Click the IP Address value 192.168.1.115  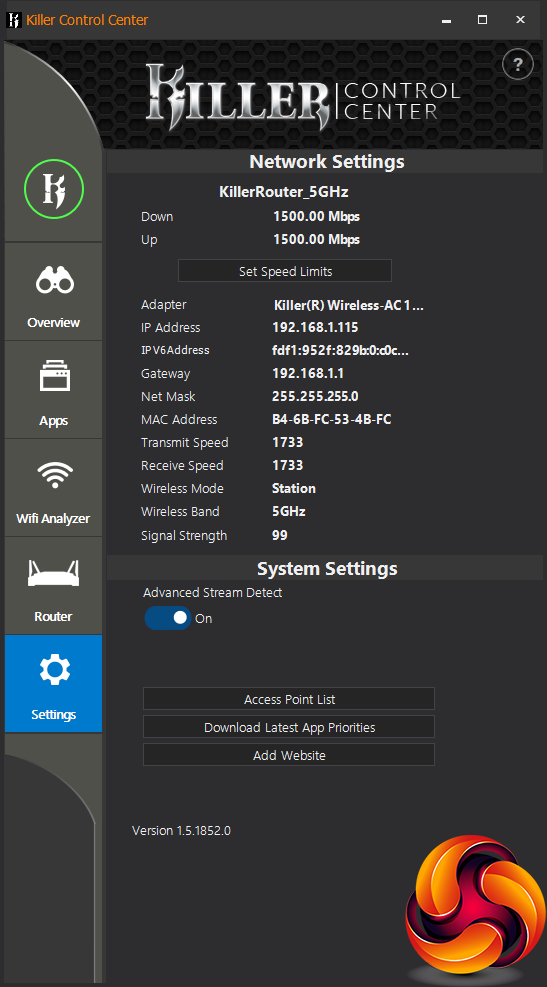point(315,327)
